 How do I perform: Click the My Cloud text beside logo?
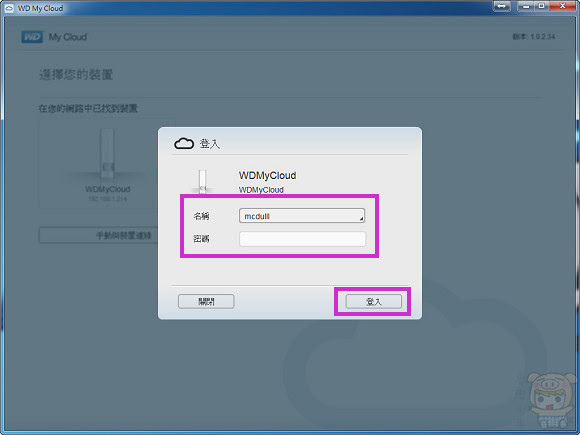[68, 37]
